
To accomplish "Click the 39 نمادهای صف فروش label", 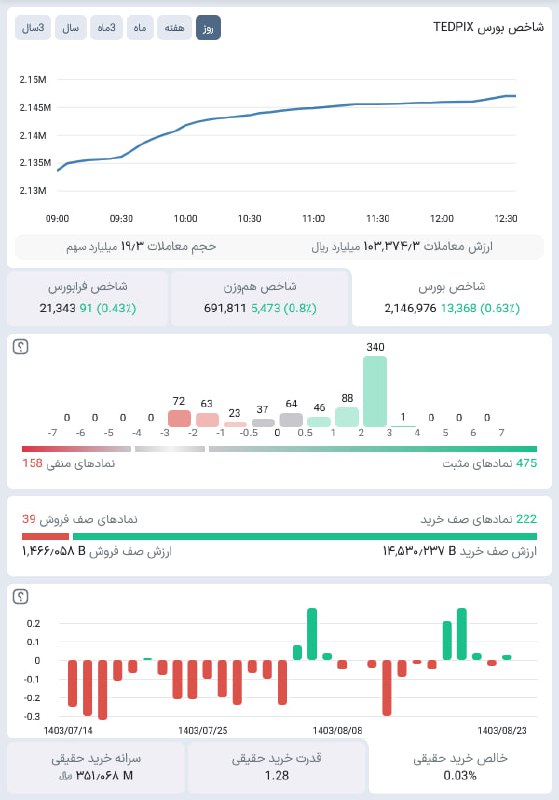I will pos(80,519).
